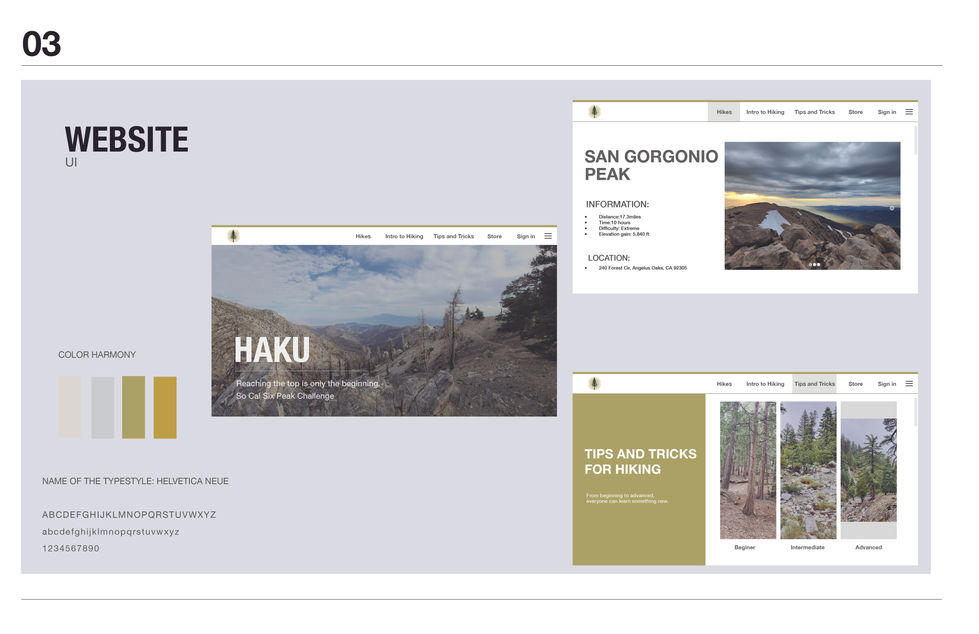Select Intro to Hiking in the HAKU homepage nav
The image size is (979, 634).
click(404, 236)
